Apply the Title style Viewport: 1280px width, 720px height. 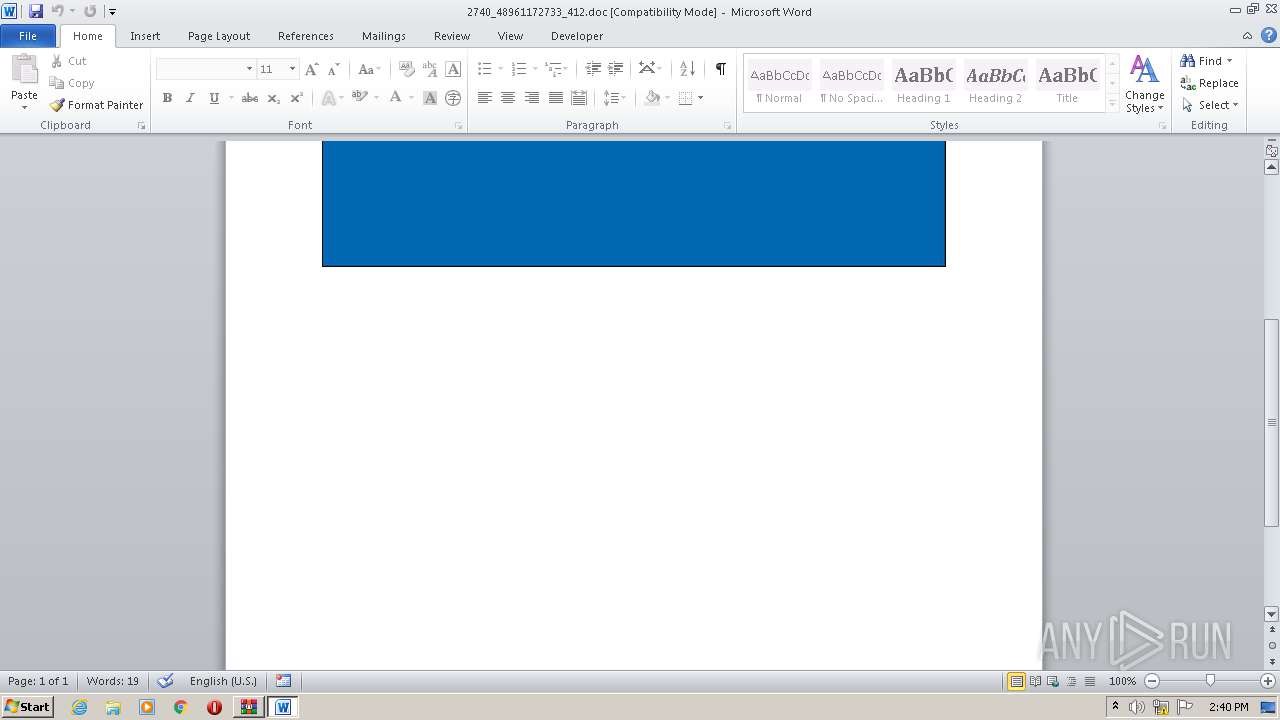pyautogui.click(x=1067, y=84)
